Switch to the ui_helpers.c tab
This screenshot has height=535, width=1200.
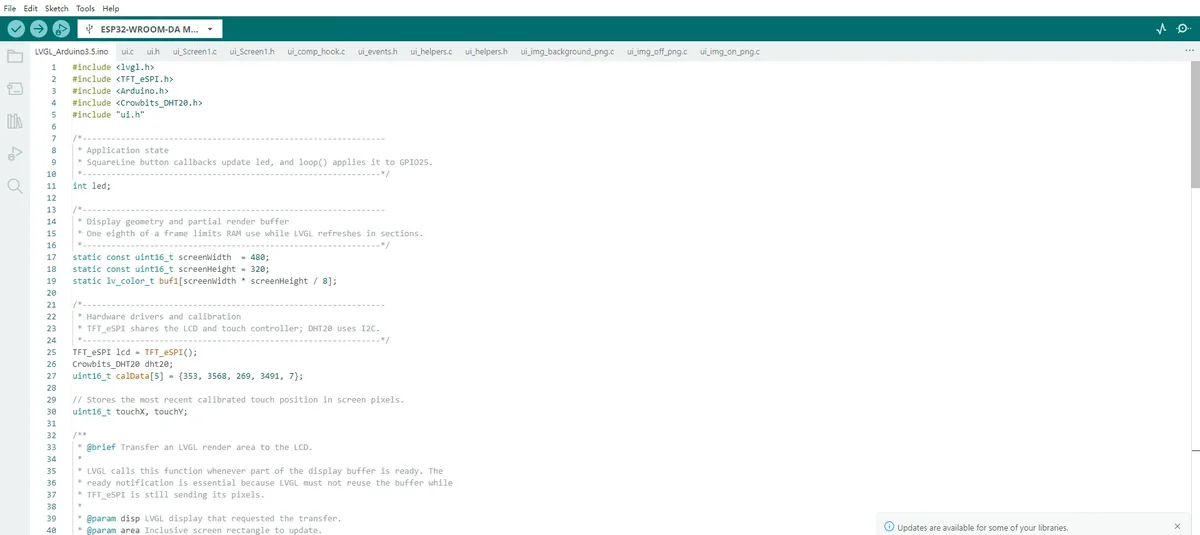pos(432,51)
